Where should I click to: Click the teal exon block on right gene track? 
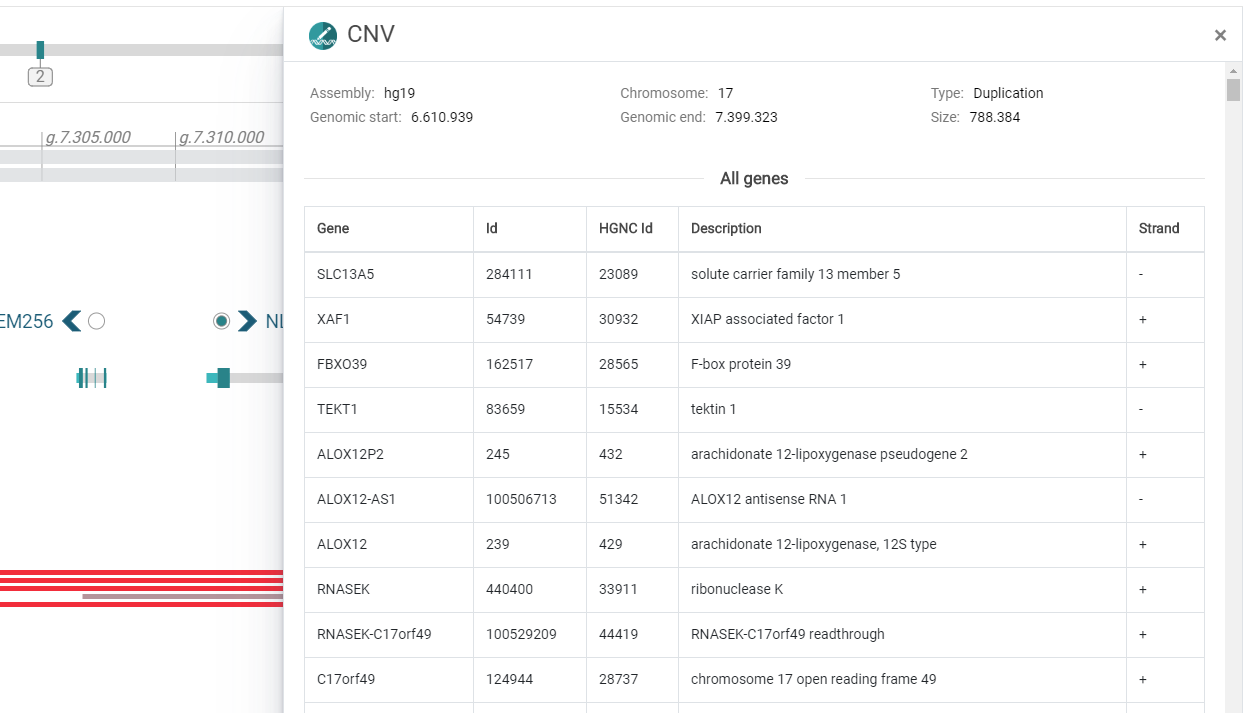[x=222, y=377]
